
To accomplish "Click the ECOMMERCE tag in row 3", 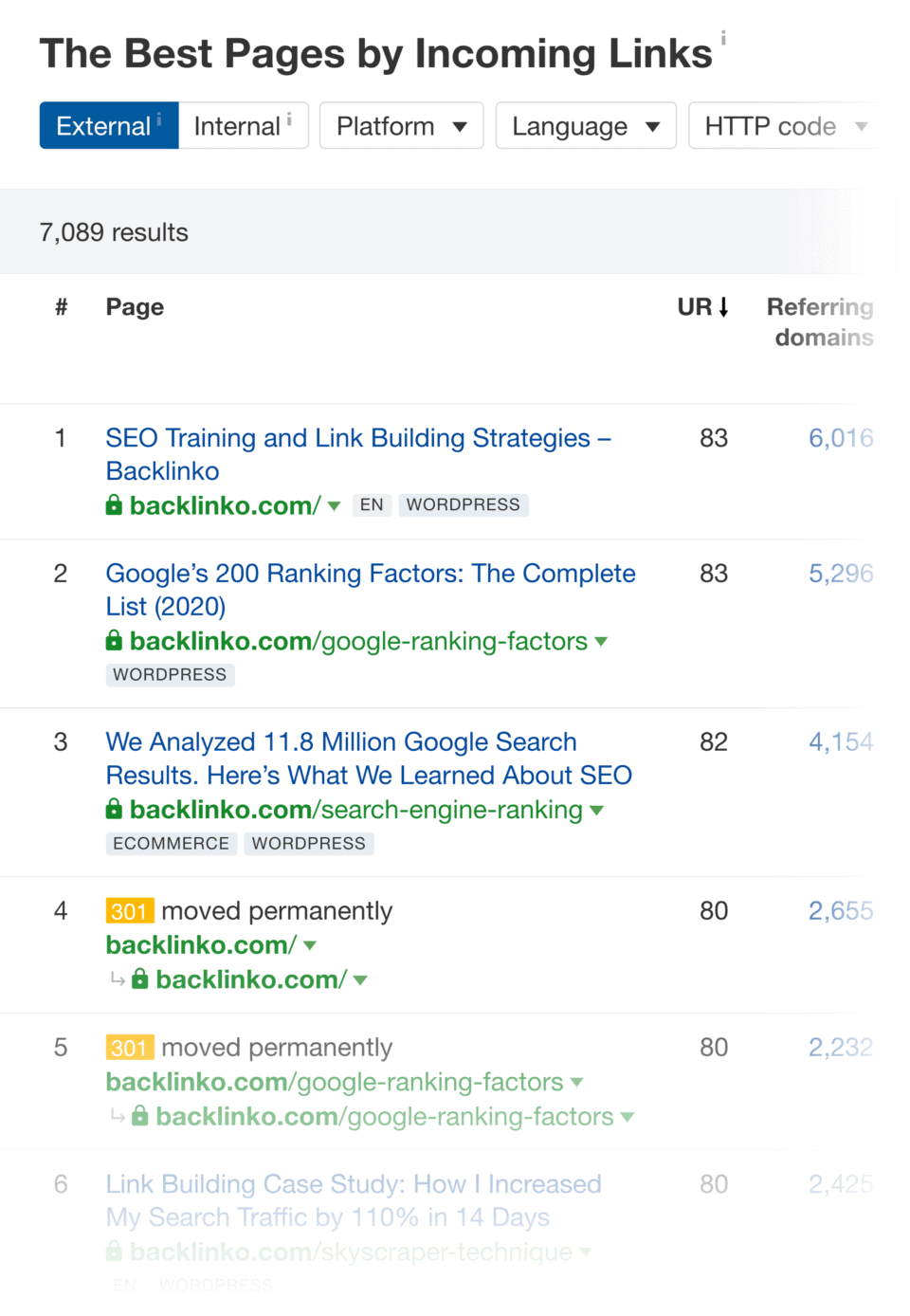I will click(x=171, y=844).
